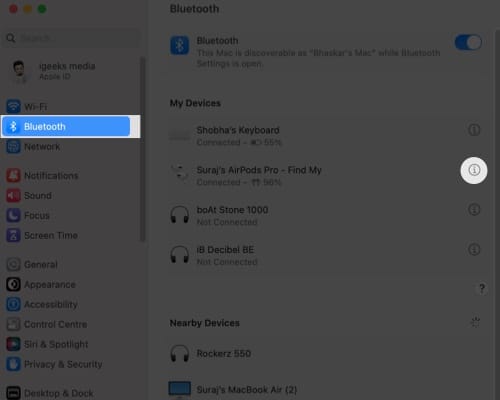500x400 pixels.
Task: Click the General gear icon
Action: (13, 265)
